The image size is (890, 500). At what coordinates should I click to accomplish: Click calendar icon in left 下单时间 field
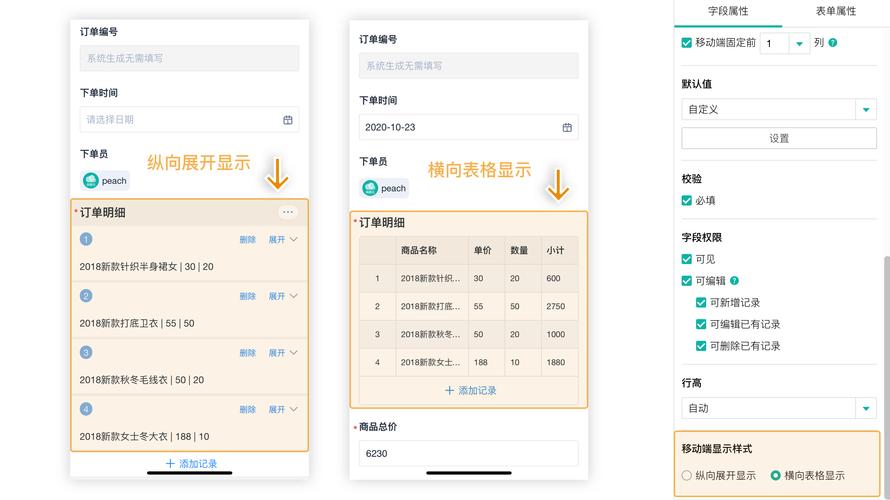(x=288, y=120)
